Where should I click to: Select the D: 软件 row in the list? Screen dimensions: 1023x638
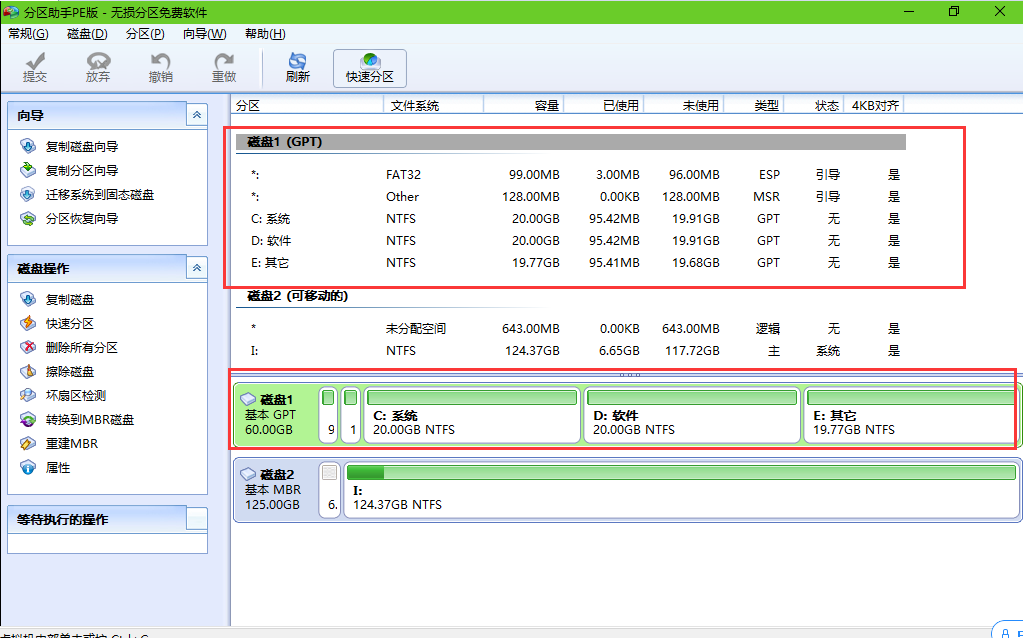pyautogui.click(x=571, y=241)
